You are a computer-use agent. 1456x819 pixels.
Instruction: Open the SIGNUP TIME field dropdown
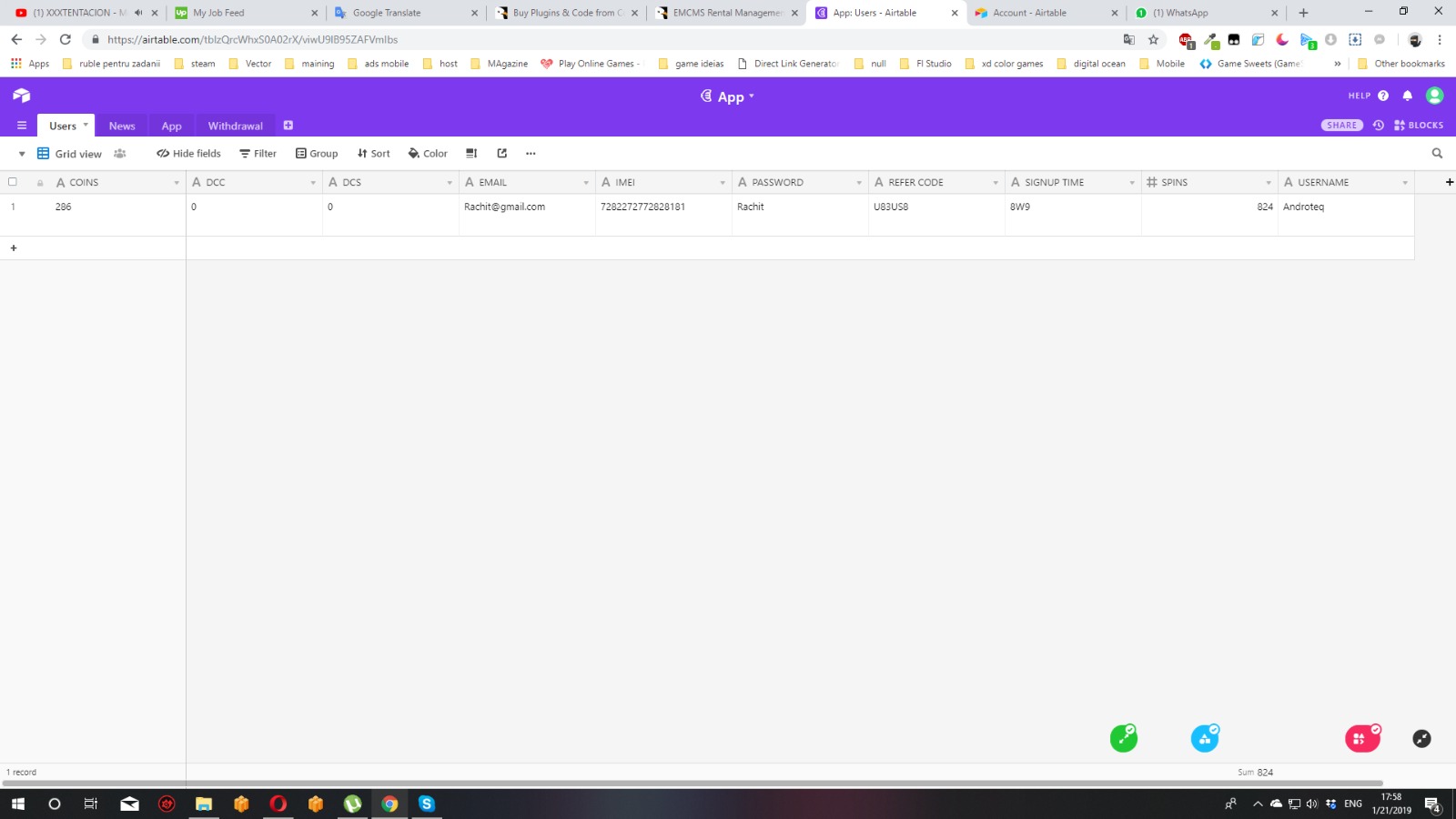(1132, 183)
